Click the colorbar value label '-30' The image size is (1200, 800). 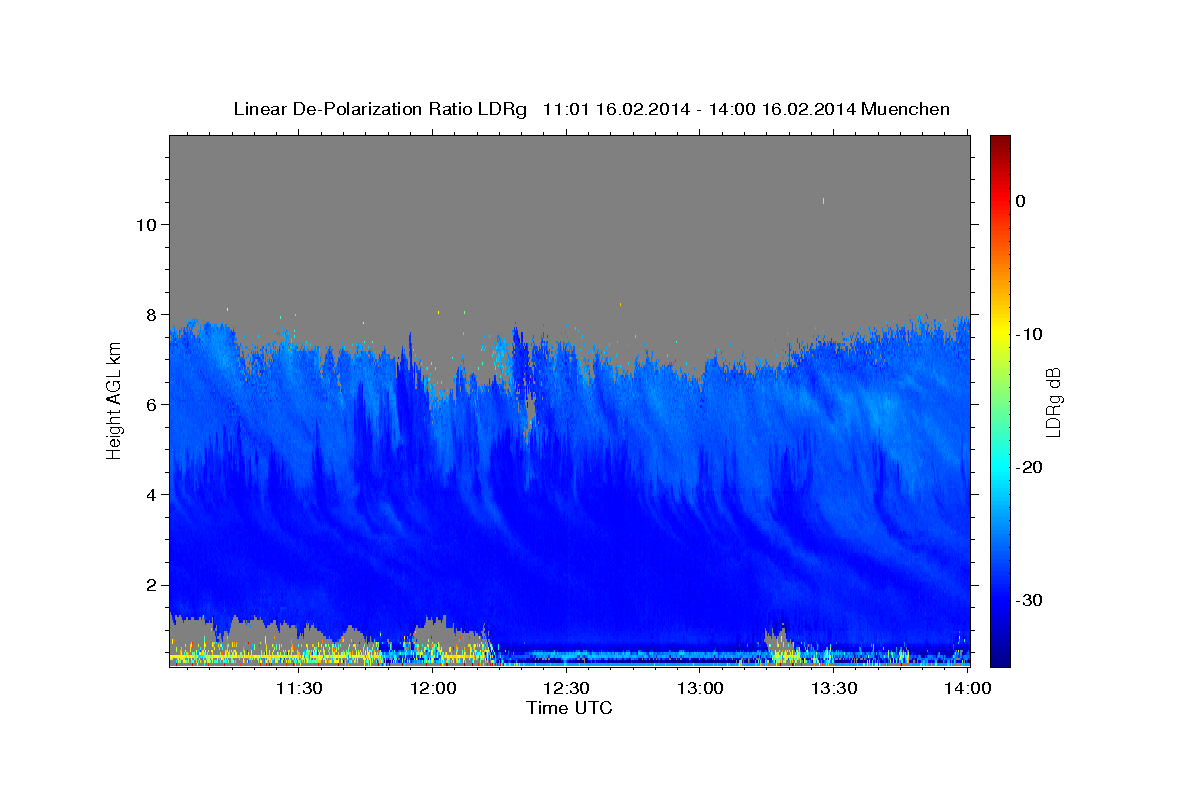[x=1030, y=600]
